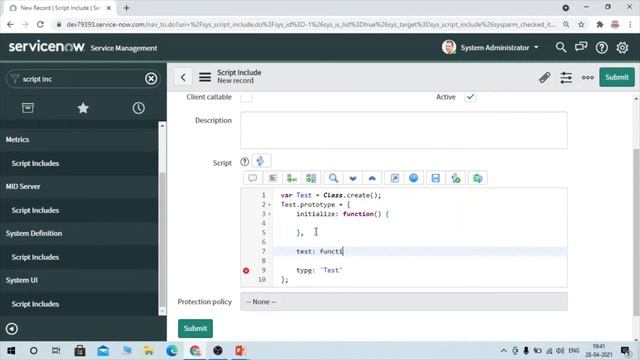640x360 pixels.
Task: Collapse the System UI navigator section
Action: 79,280
